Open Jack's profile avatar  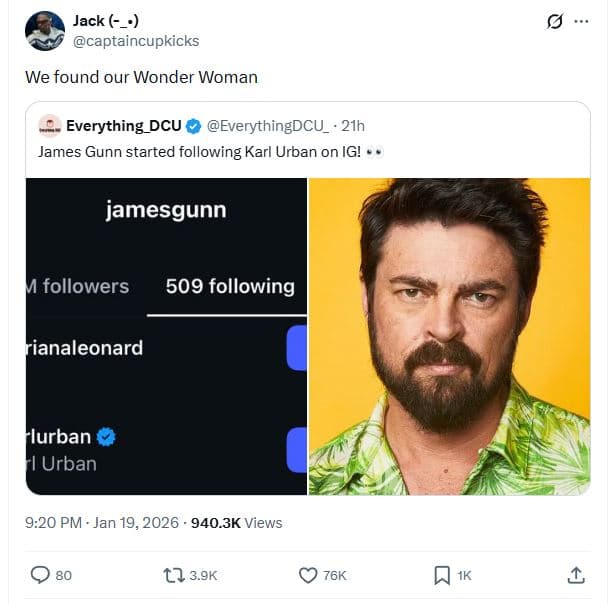pos(44,31)
